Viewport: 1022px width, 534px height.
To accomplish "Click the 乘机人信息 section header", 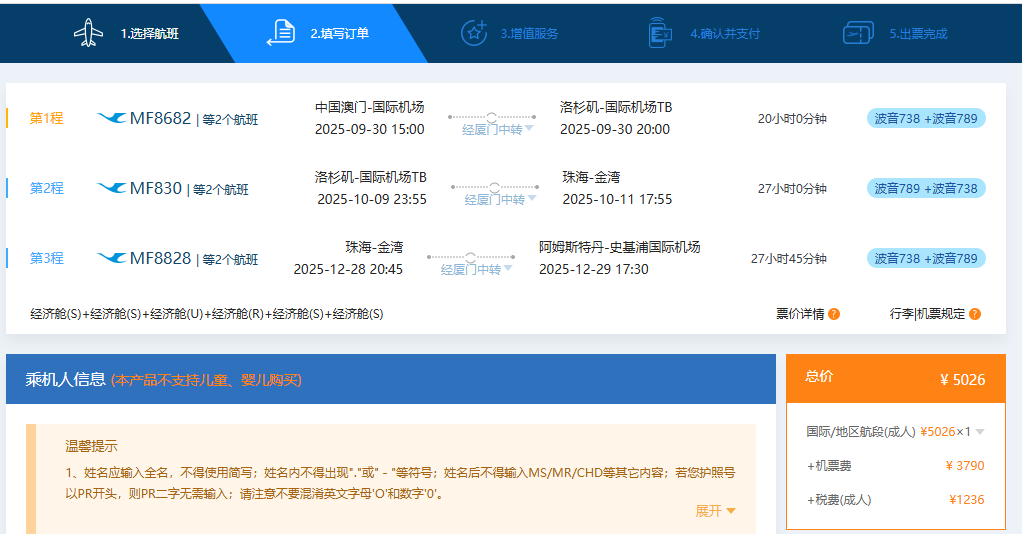I will 391,379.
